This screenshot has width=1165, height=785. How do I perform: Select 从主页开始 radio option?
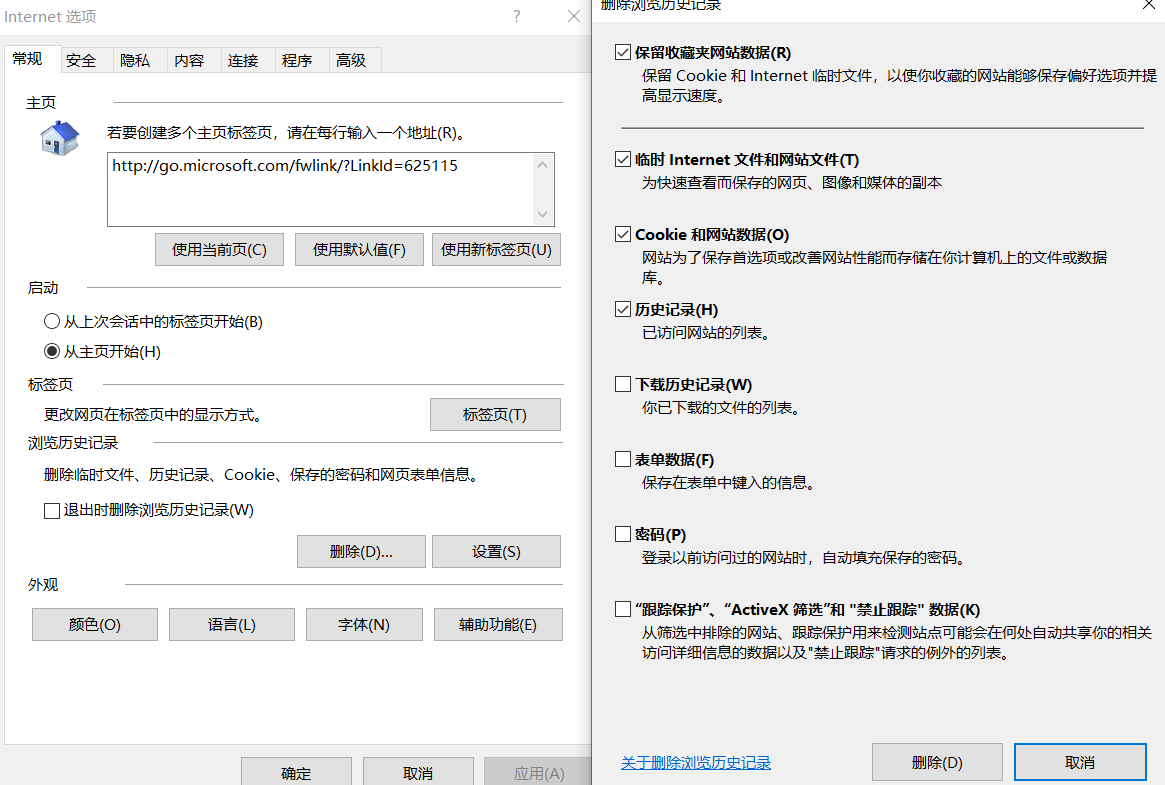click(x=52, y=352)
